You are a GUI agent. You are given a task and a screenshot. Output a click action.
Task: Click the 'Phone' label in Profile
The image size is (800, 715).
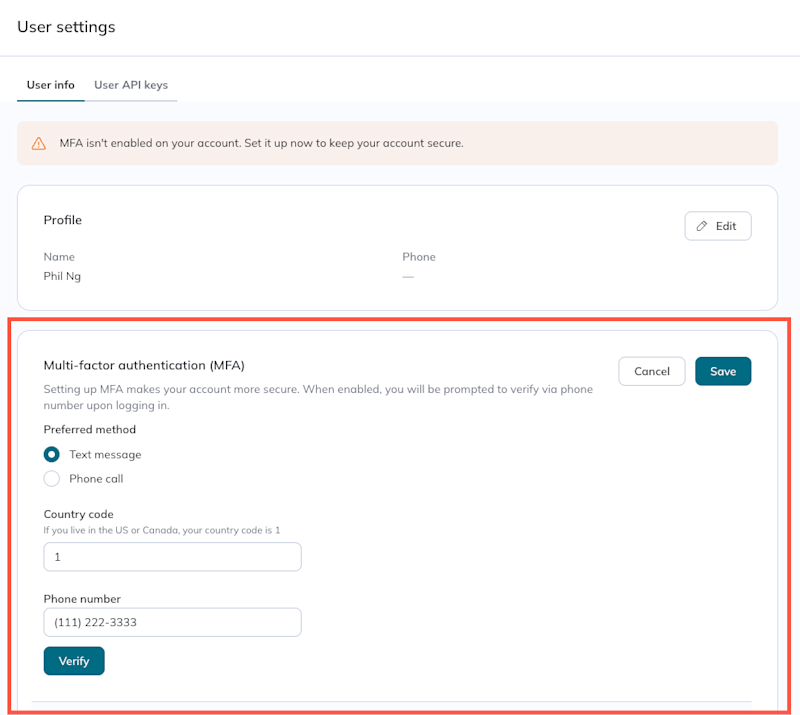click(x=419, y=257)
